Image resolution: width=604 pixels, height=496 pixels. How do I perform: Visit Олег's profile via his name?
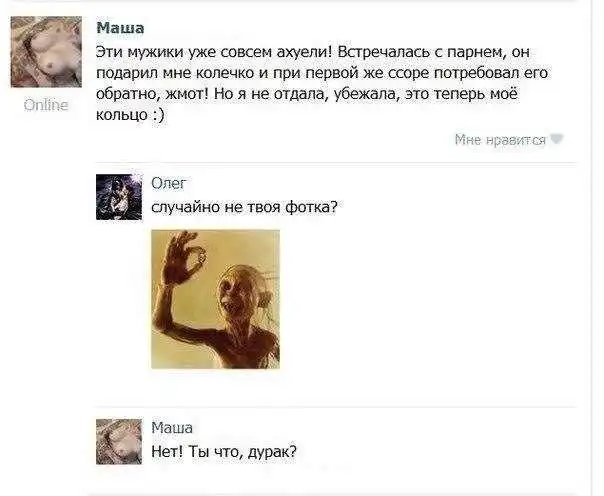click(168, 184)
